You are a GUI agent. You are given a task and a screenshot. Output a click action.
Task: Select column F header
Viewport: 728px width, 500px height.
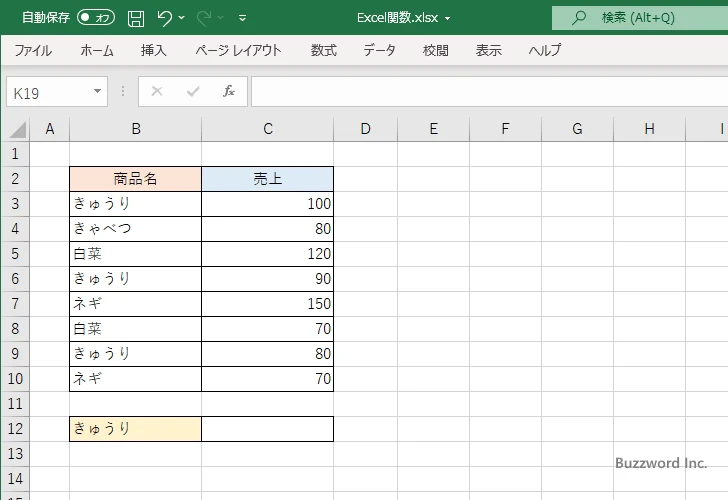click(505, 129)
